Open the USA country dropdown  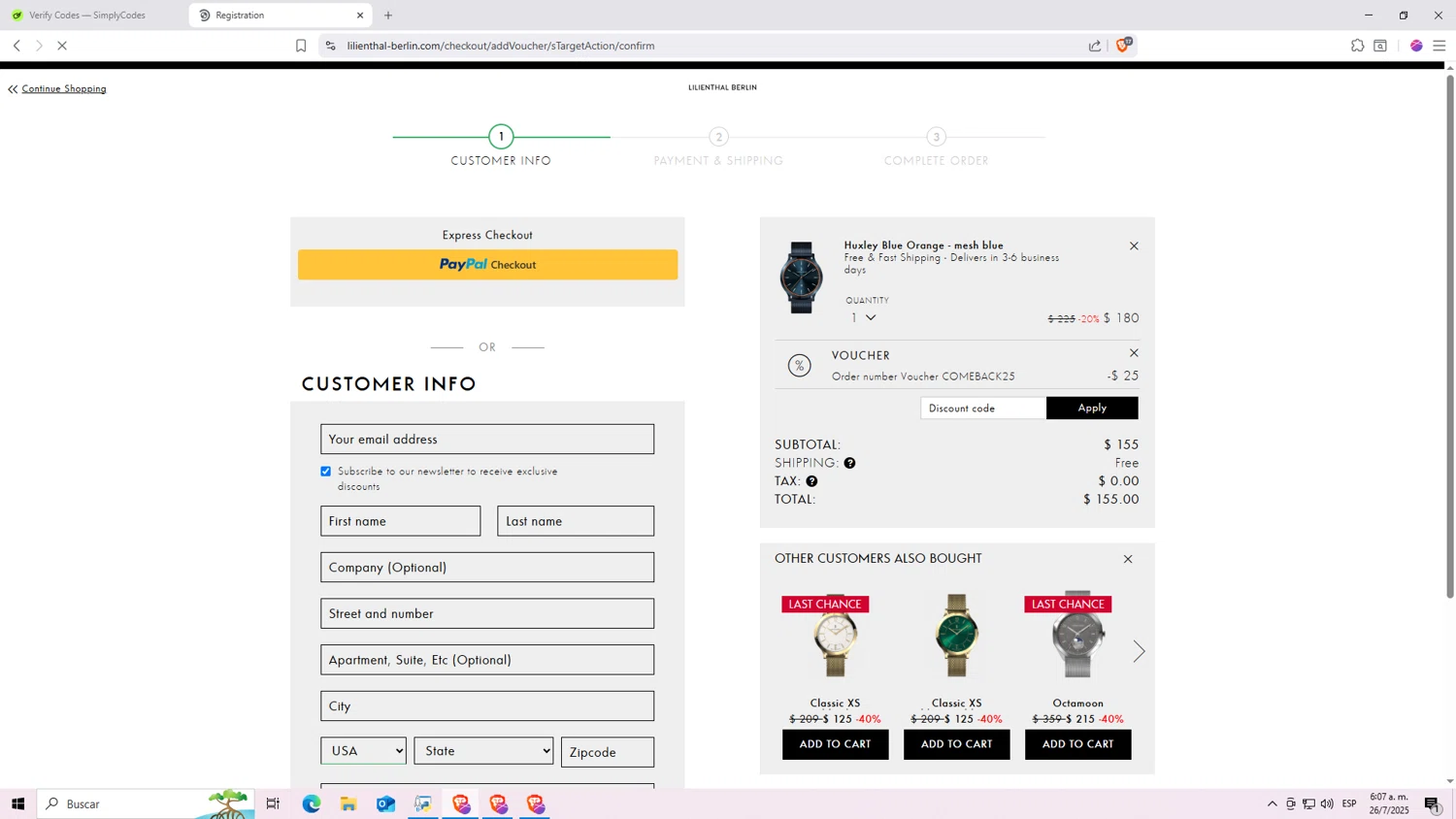pyautogui.click(x=363, y=751)
